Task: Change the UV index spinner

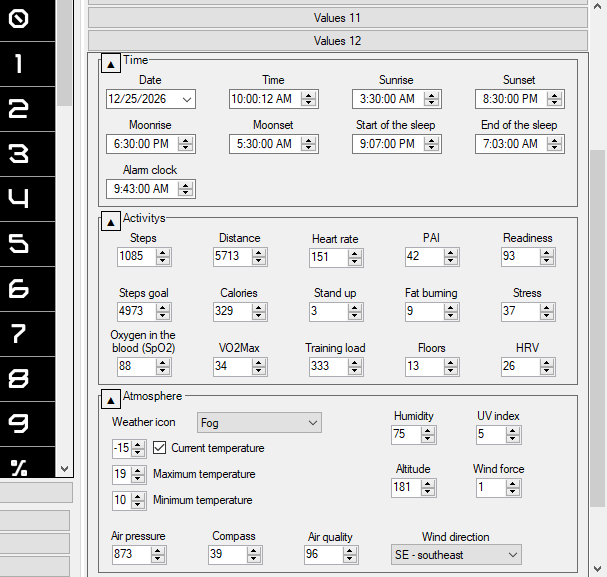Action: coord(513,435)
